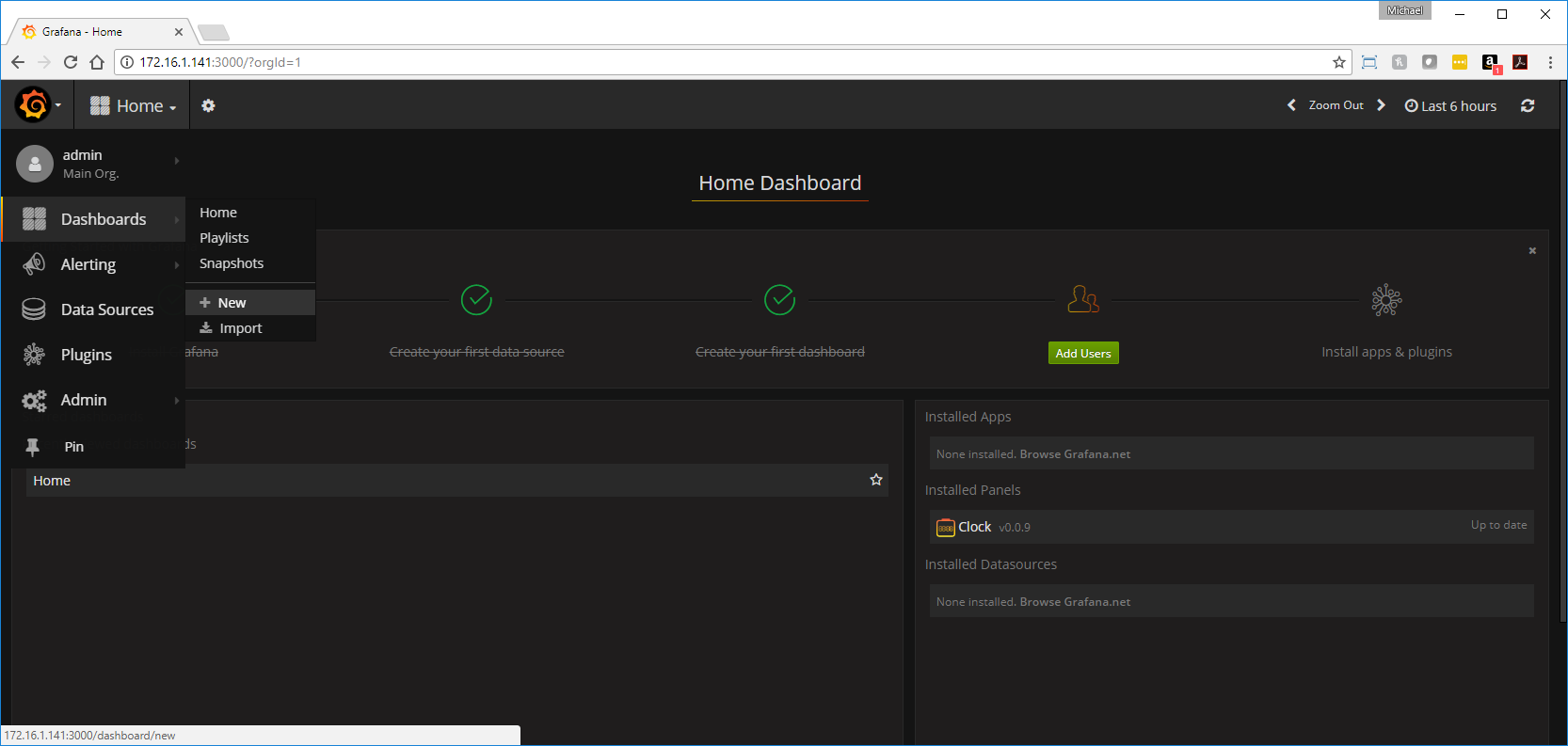Image resolution: width=1568 pixels, height=746 pixels.
Task: Close the Grafana - Home browser tab
Action: point(179,32)
